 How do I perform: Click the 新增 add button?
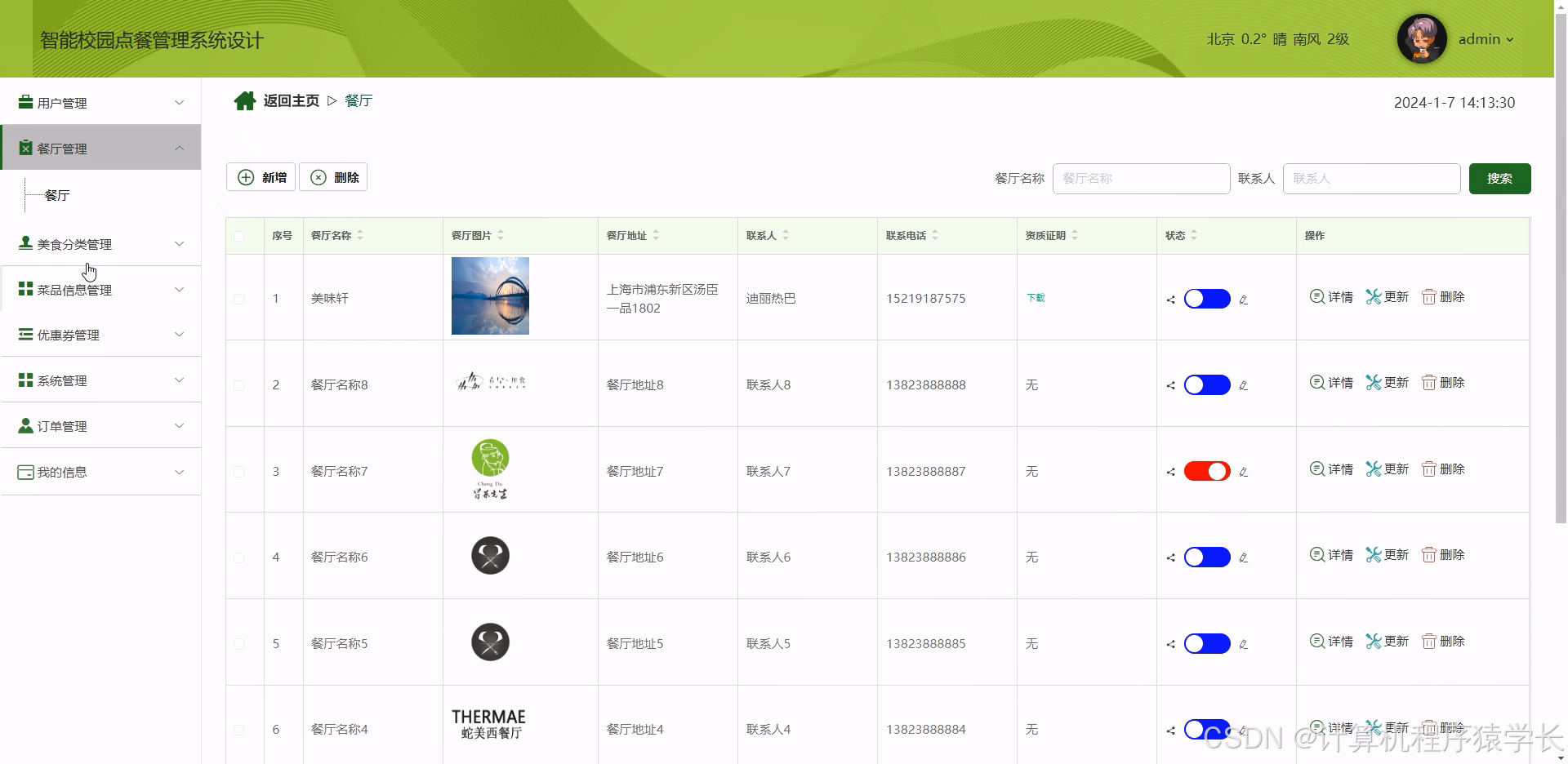point(261,177)
